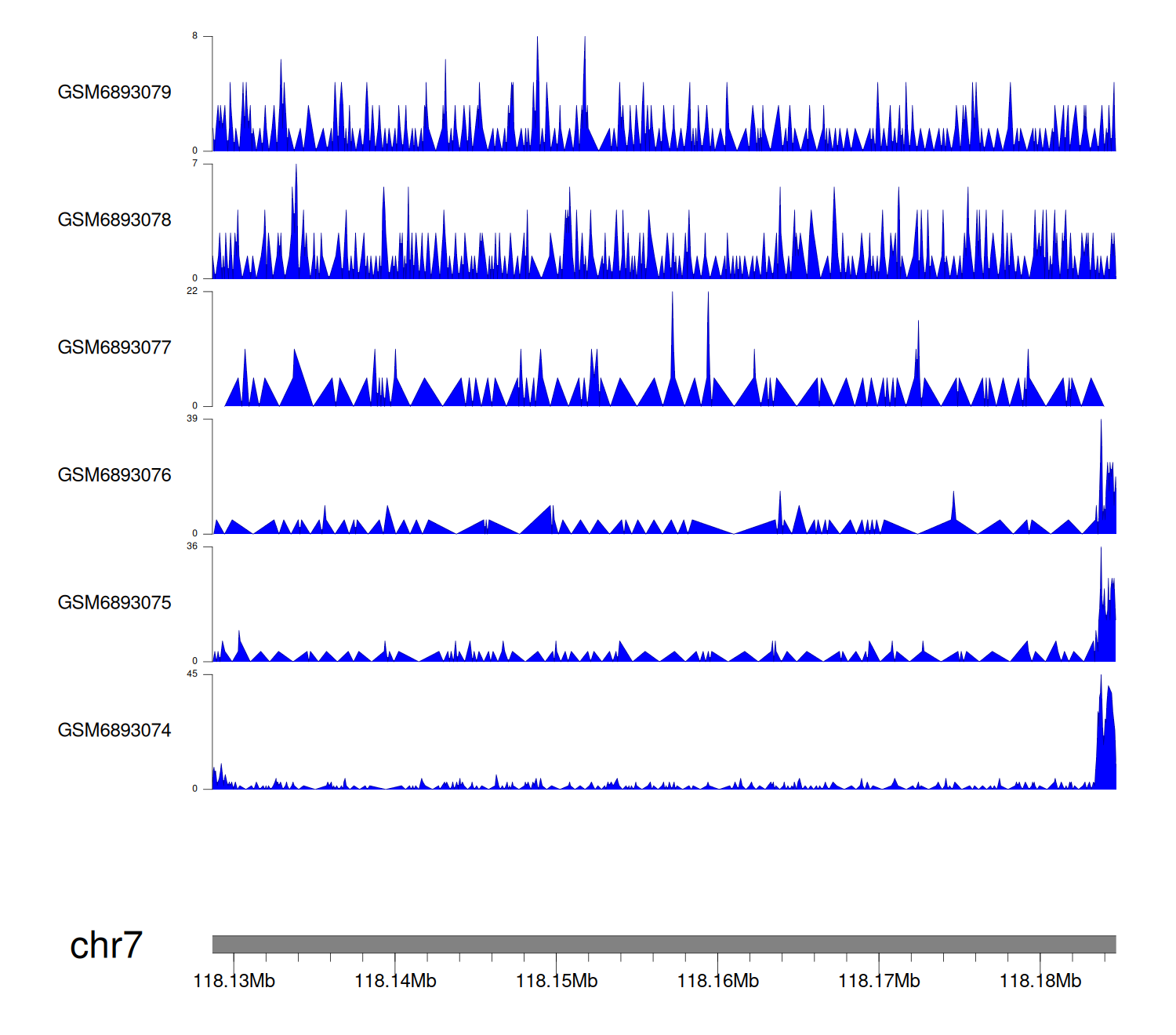The height and width of the screenshot is (1035, 1176).
Task: Select the GSM6893078 track label
Action: coord(114,220)
